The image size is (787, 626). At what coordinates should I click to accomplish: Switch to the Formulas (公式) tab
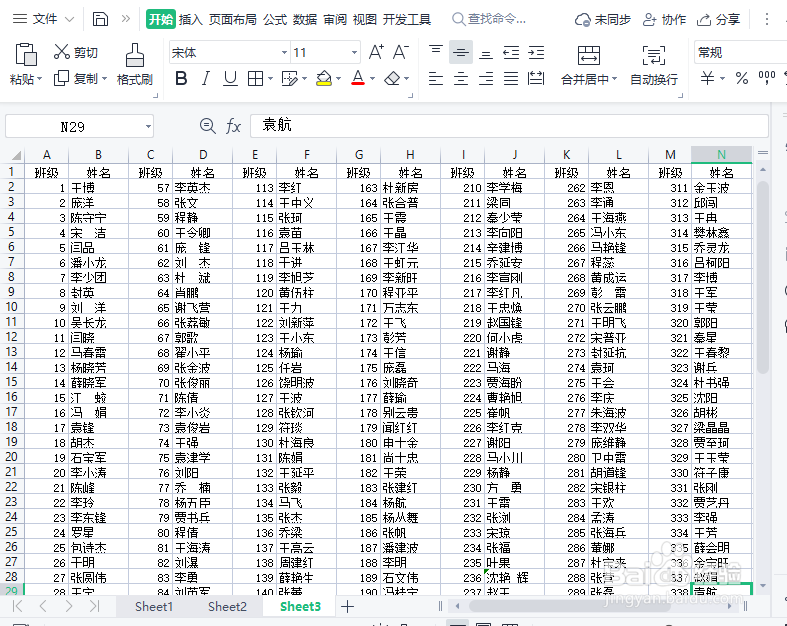pyautogui.click(x=275, y=20)
